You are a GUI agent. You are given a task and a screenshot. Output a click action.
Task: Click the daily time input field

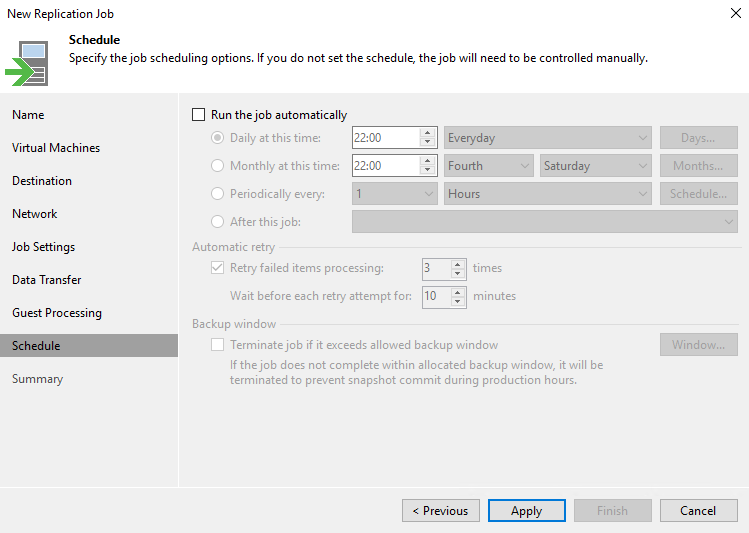(x=385, y=138)
